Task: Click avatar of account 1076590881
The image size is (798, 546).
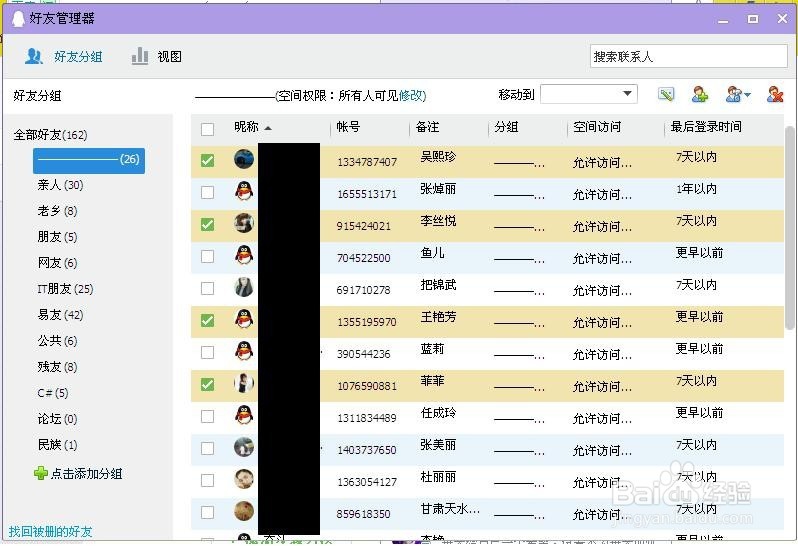Action: 244,383
